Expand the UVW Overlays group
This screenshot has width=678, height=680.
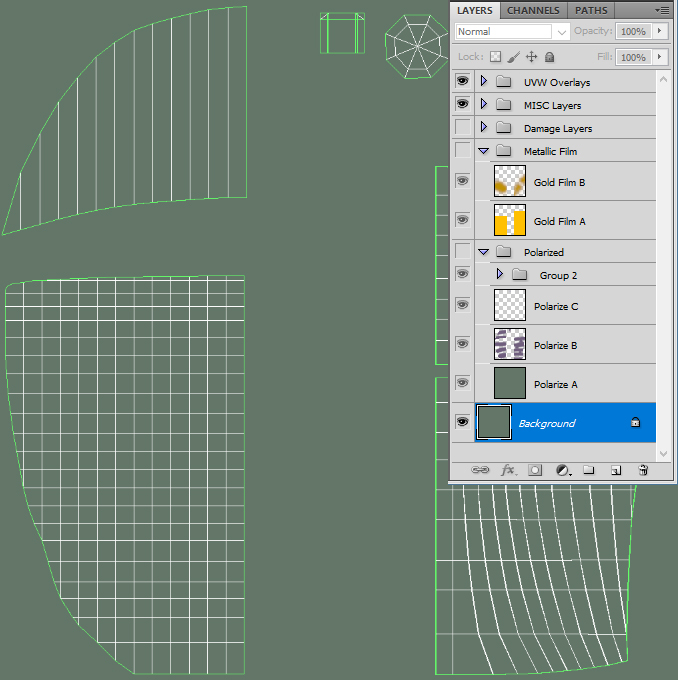click(x=484, y=81)
